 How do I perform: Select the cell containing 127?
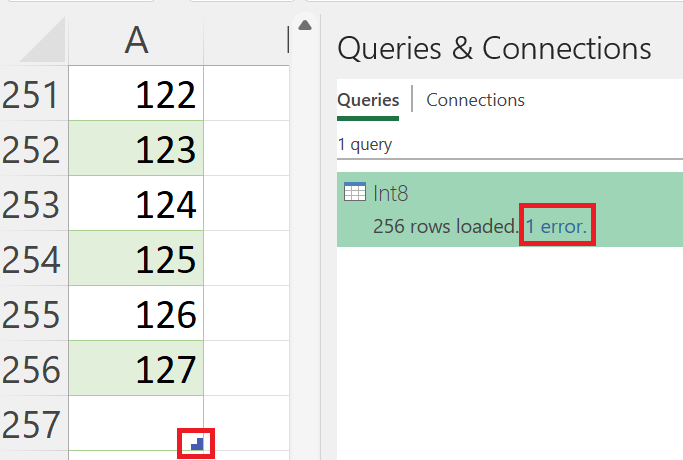tap(136, 370)
